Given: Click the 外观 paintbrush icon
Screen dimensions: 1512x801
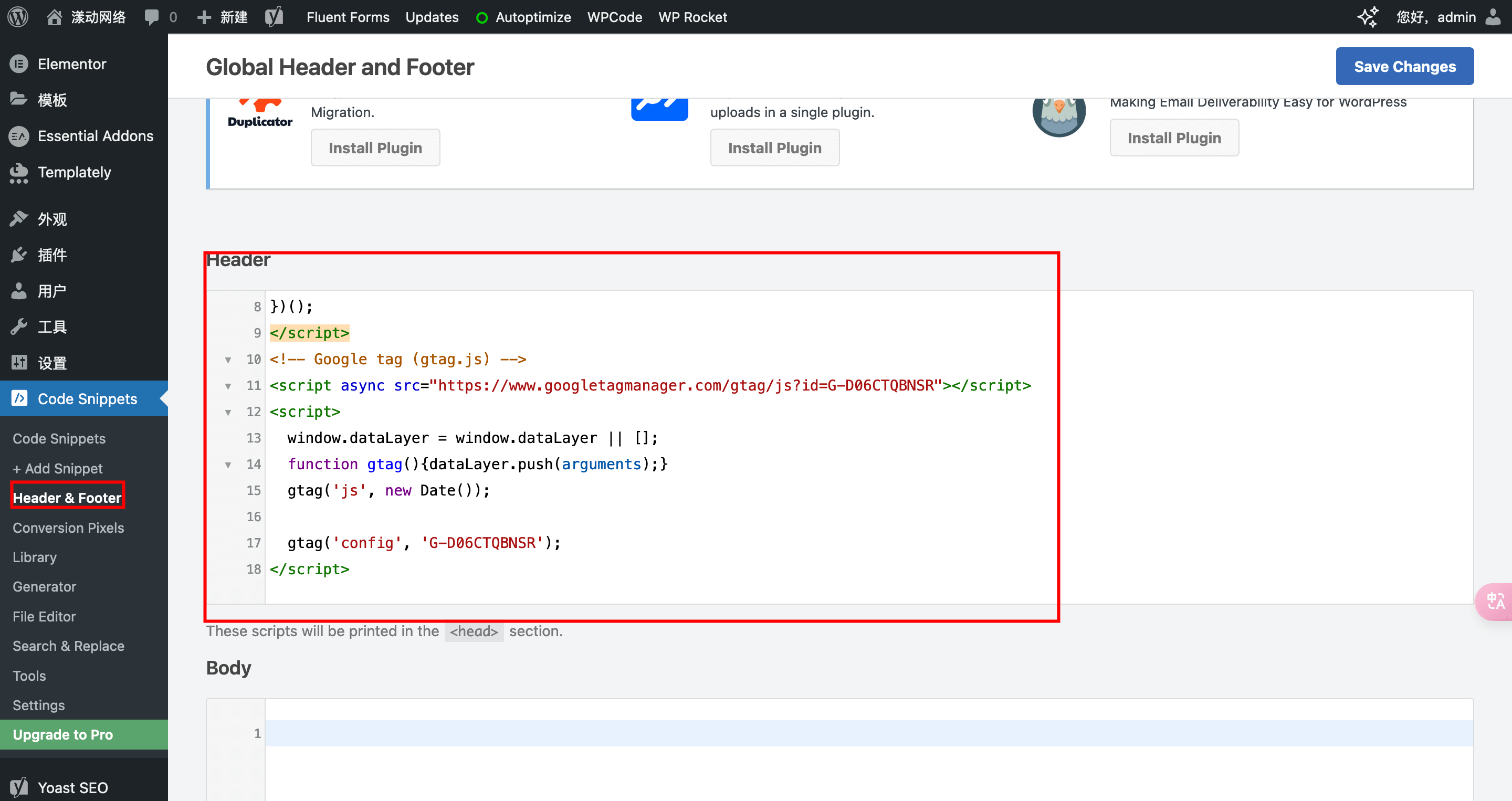Looking at the screenshot, I should pyautogui.click(x=19, y=219).
